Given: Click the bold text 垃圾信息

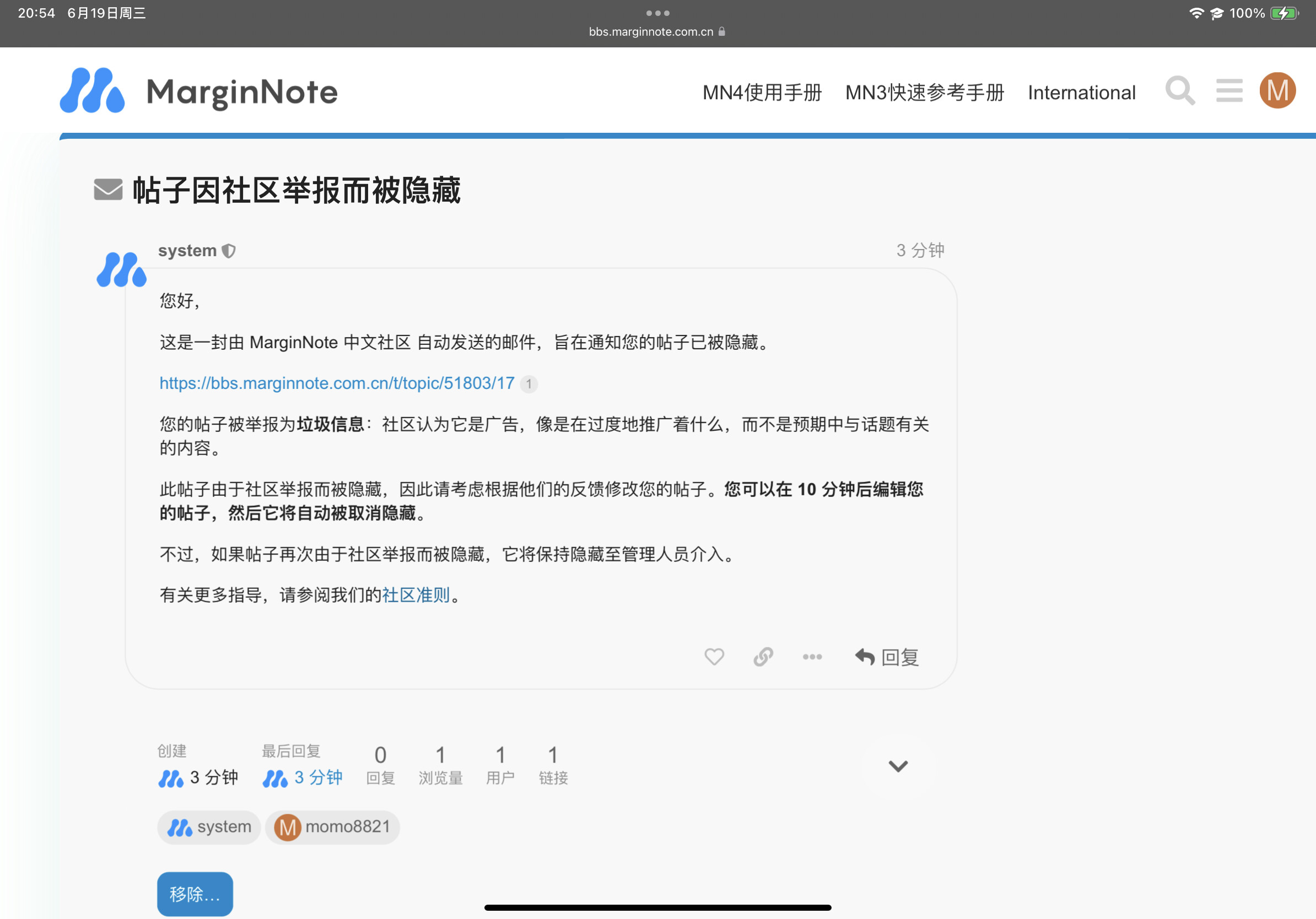Looking at the screenshot, I should point(331,424).
